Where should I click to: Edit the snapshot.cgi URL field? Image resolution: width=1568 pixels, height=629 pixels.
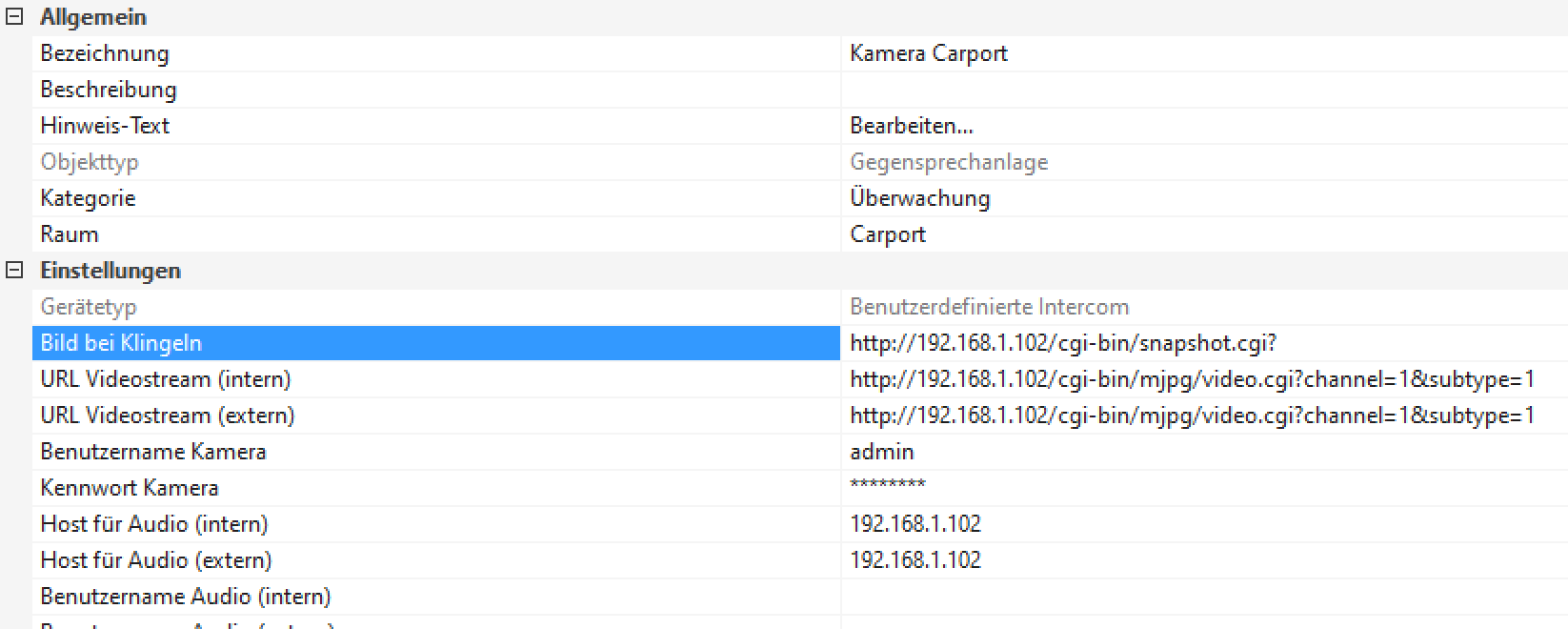point(1063,343)
